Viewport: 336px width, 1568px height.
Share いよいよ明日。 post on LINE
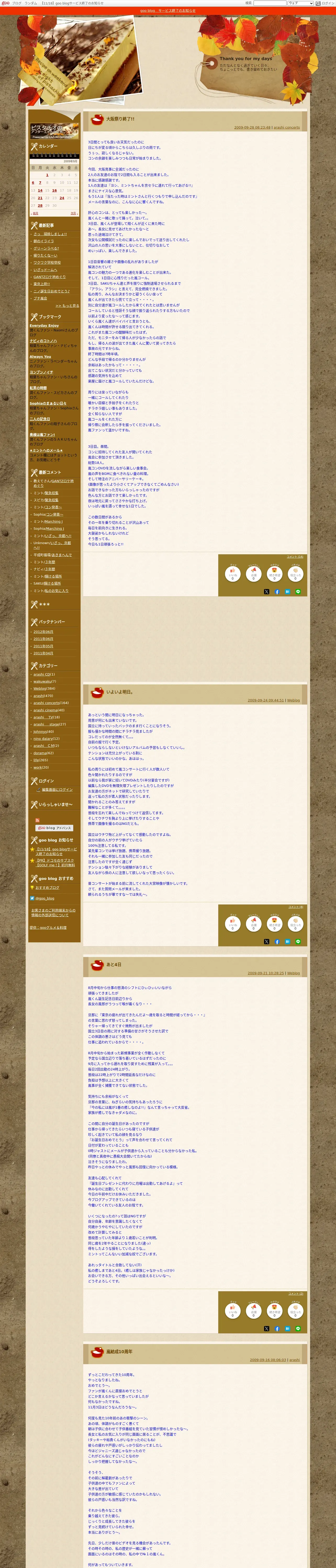(x=298, y=942)
